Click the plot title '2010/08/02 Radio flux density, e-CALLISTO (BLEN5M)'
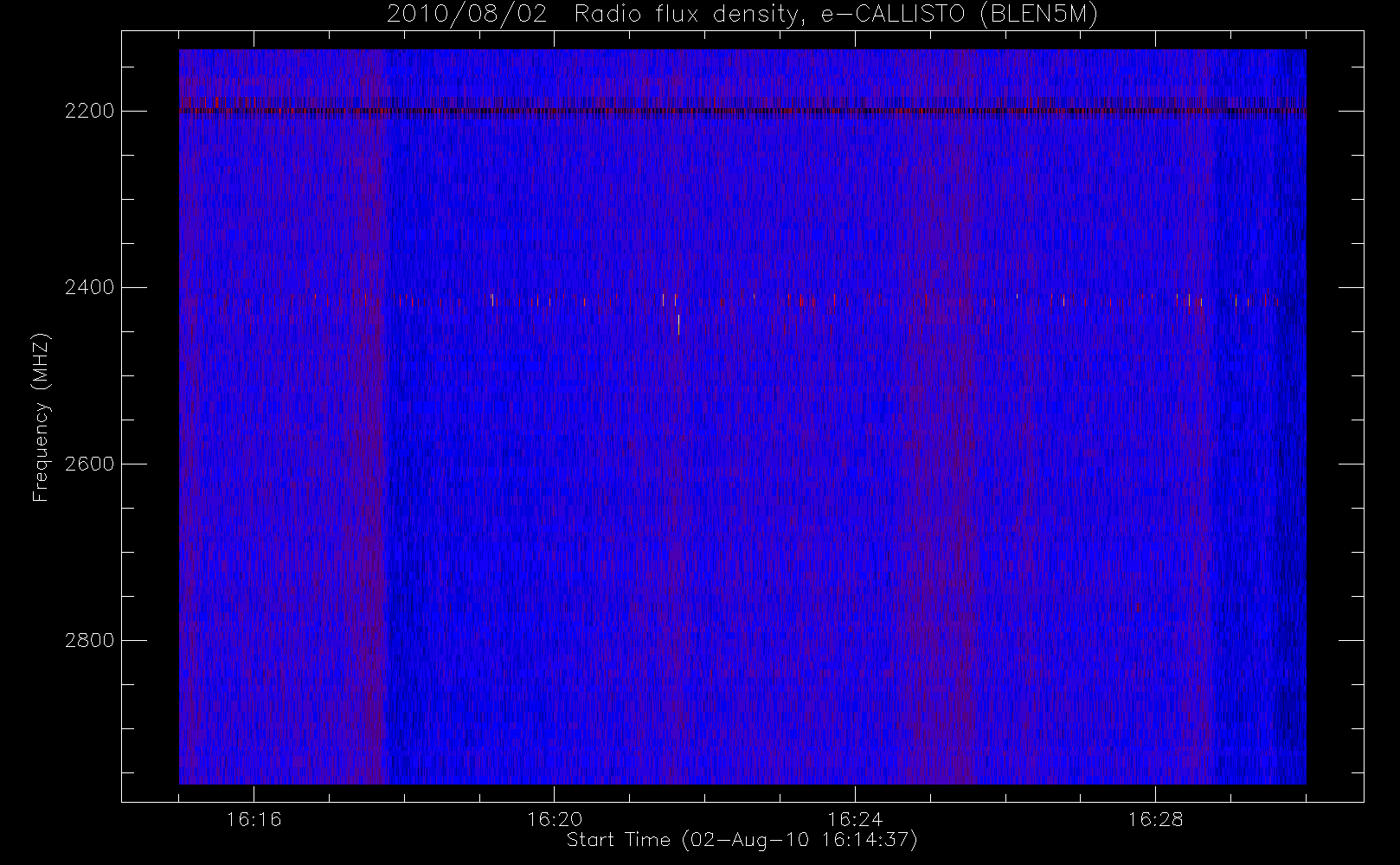The image size is (1400, 865). [x=742, y=15]
